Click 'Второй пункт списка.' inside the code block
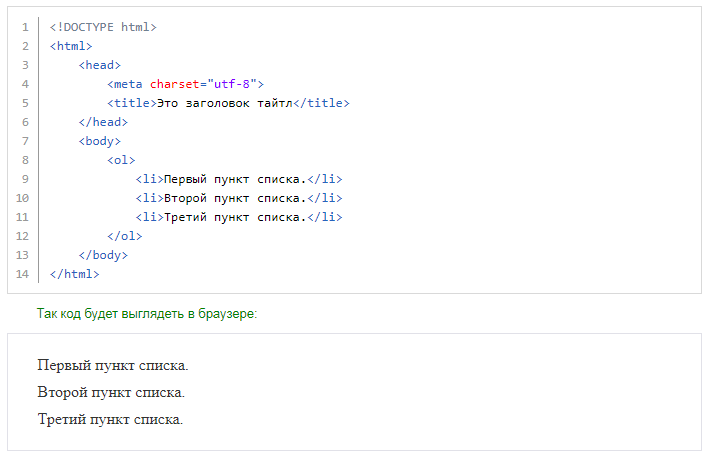The height and width of the screenshot is (453, 709). tap(235, 198)
